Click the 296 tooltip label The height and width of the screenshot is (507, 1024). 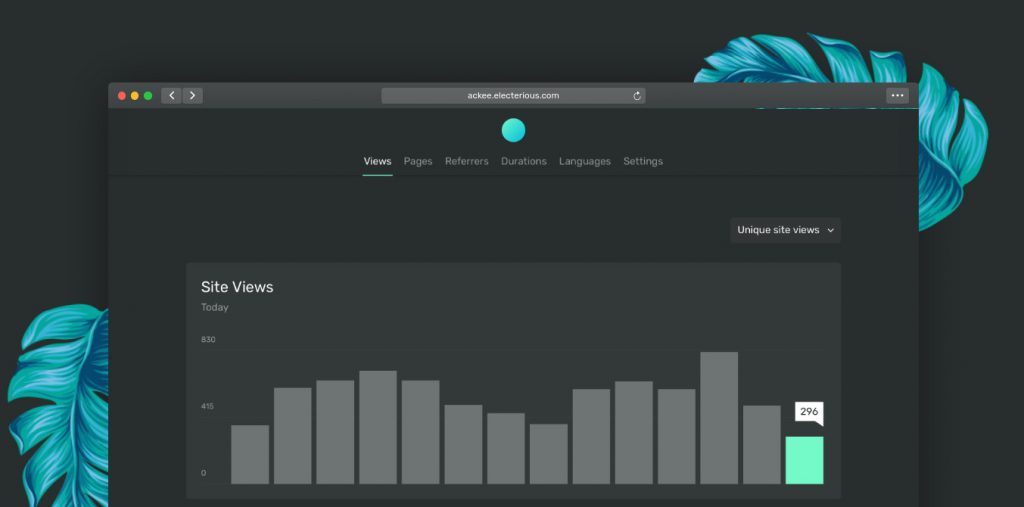pos(809,412)
